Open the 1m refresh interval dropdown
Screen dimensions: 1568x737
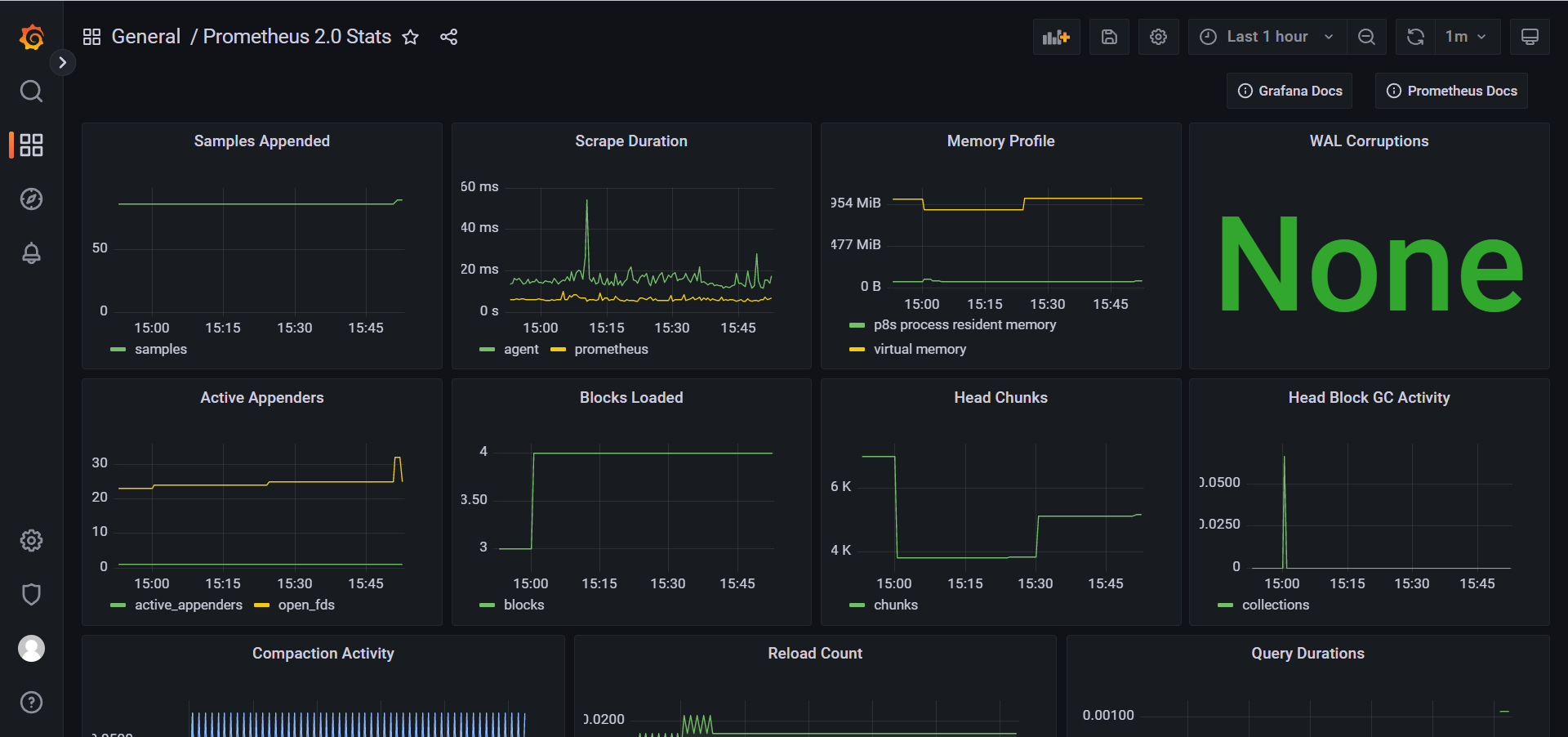(x=1465, y=37)
